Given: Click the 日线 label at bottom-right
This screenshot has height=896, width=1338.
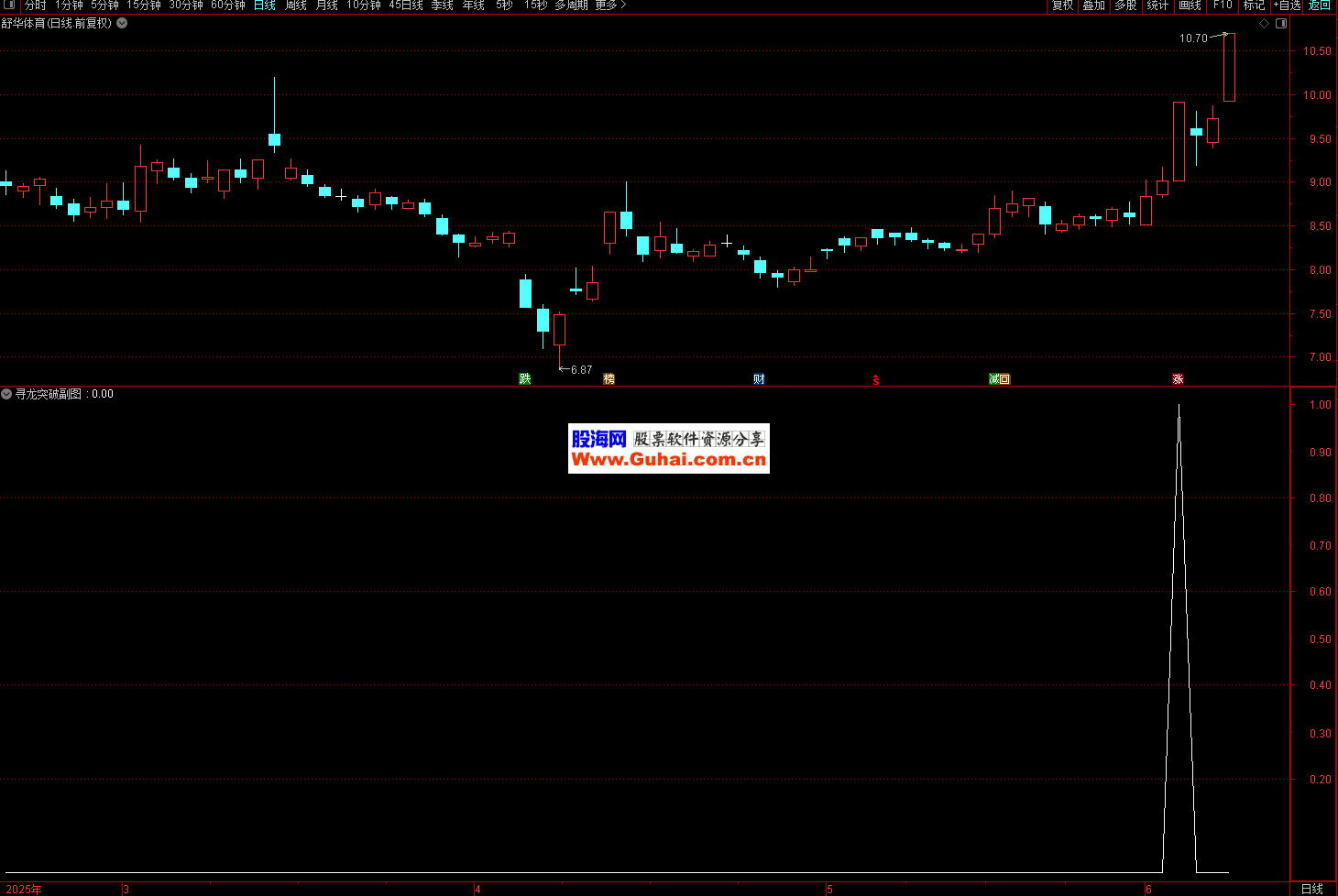Looking at the screenshot, I should click(1312, 889).
